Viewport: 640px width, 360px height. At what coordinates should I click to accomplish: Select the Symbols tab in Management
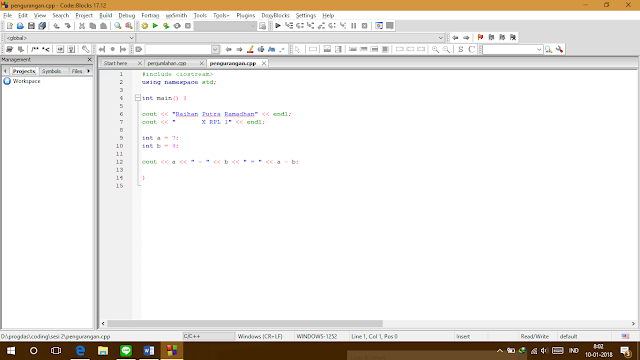[51, 71]
